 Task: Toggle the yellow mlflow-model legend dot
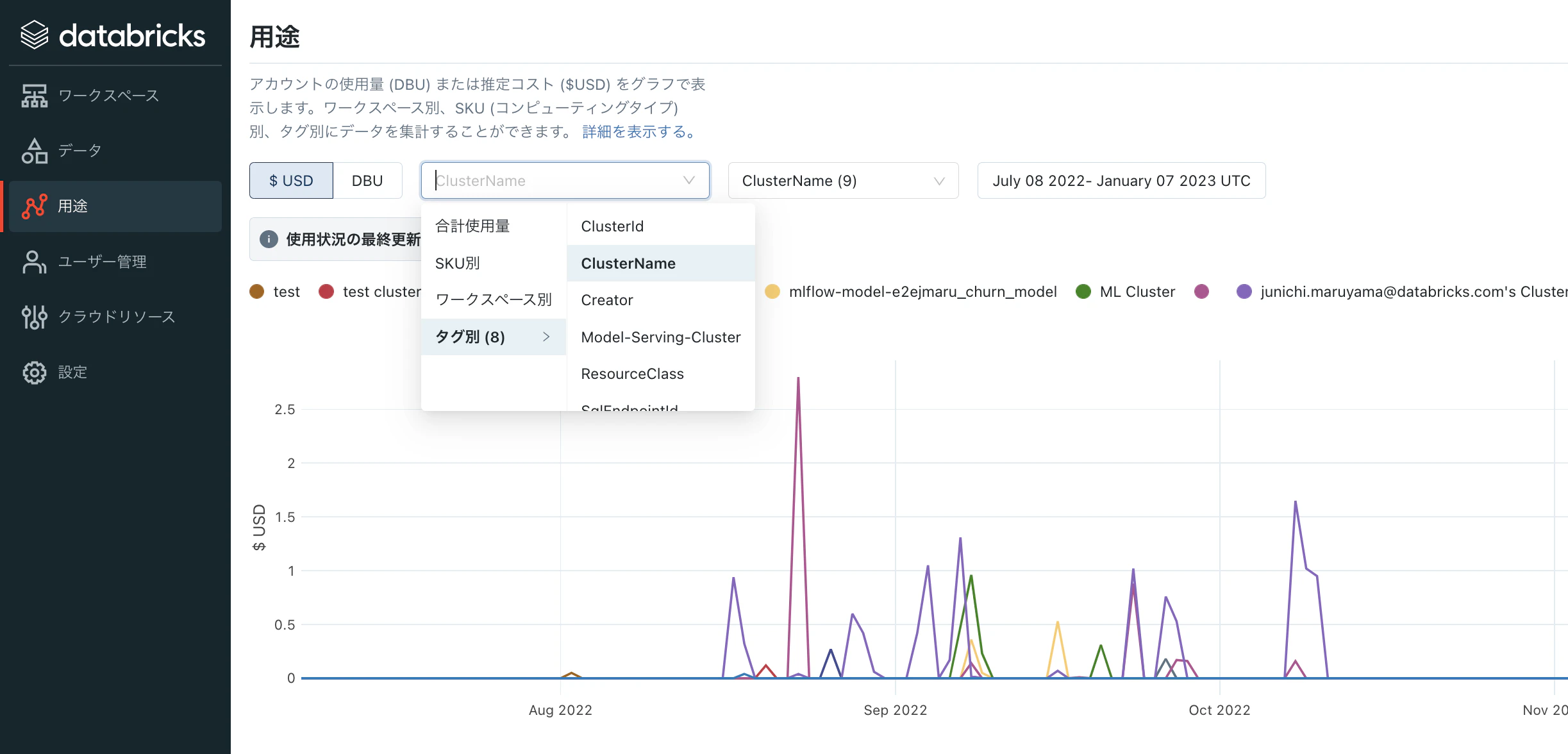[772, 292]
